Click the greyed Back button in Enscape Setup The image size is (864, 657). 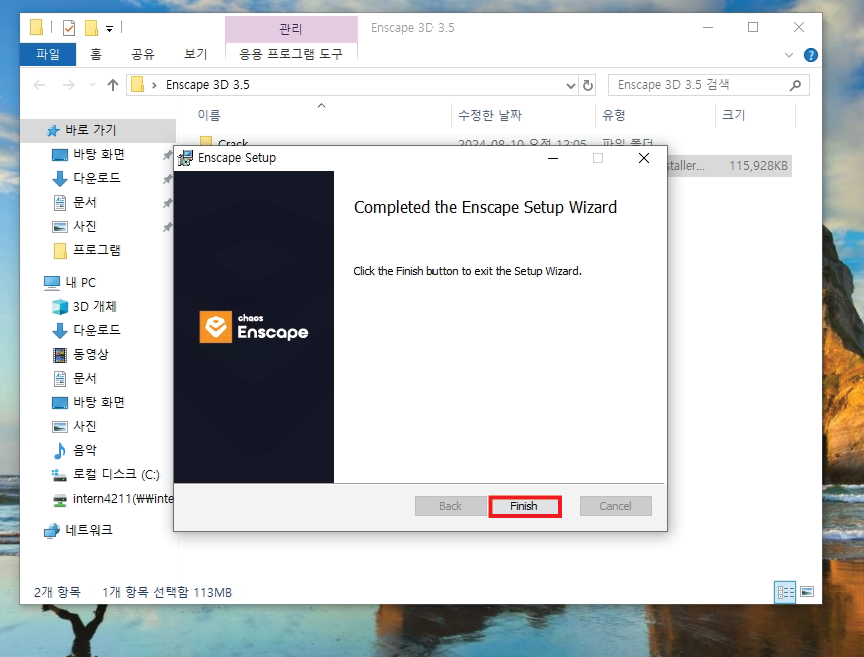pos(450,506)
